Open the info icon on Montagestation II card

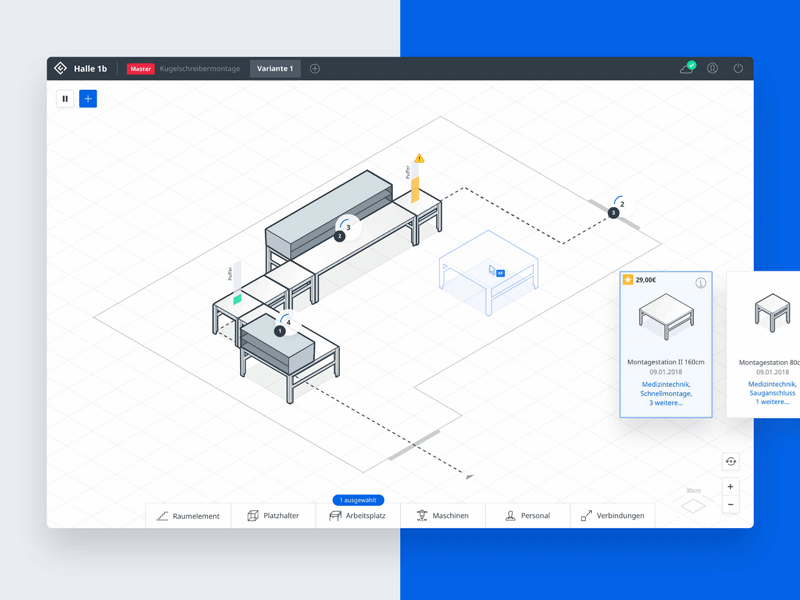click(700, 283)
